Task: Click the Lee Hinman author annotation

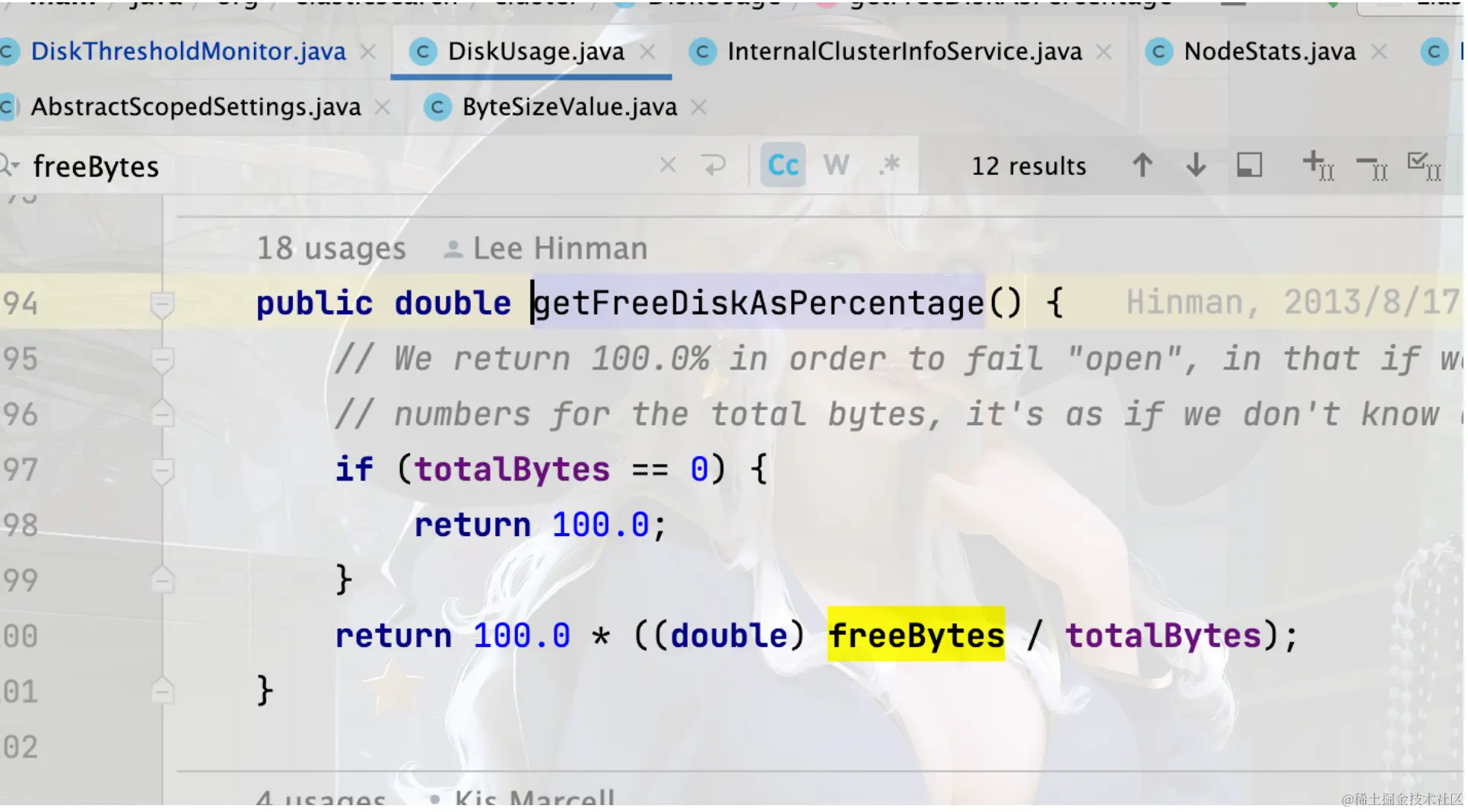Action: [x=546, y=249]
